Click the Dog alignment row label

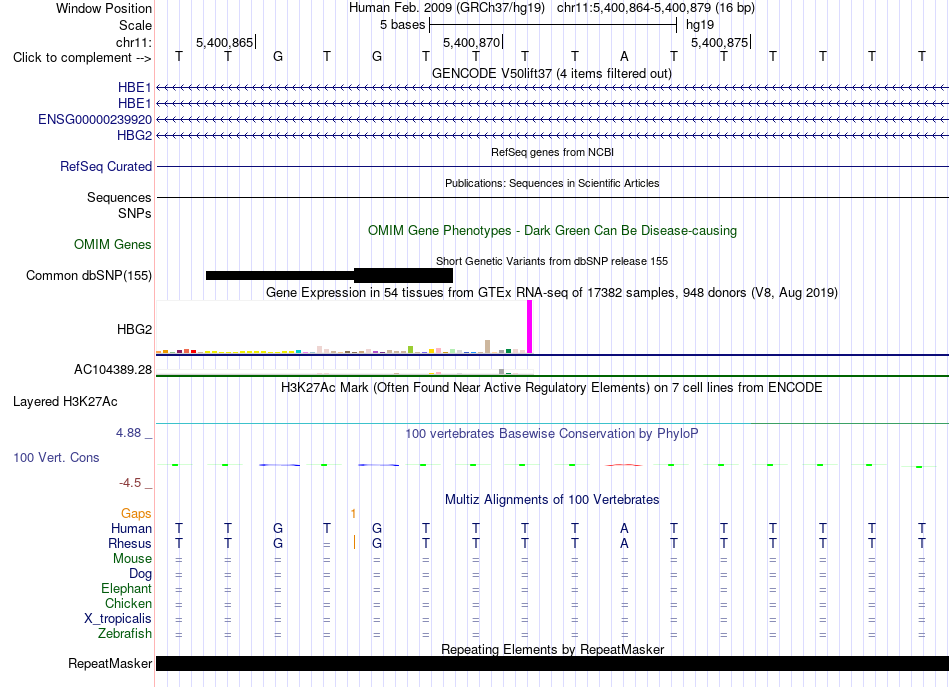point(140,574)
